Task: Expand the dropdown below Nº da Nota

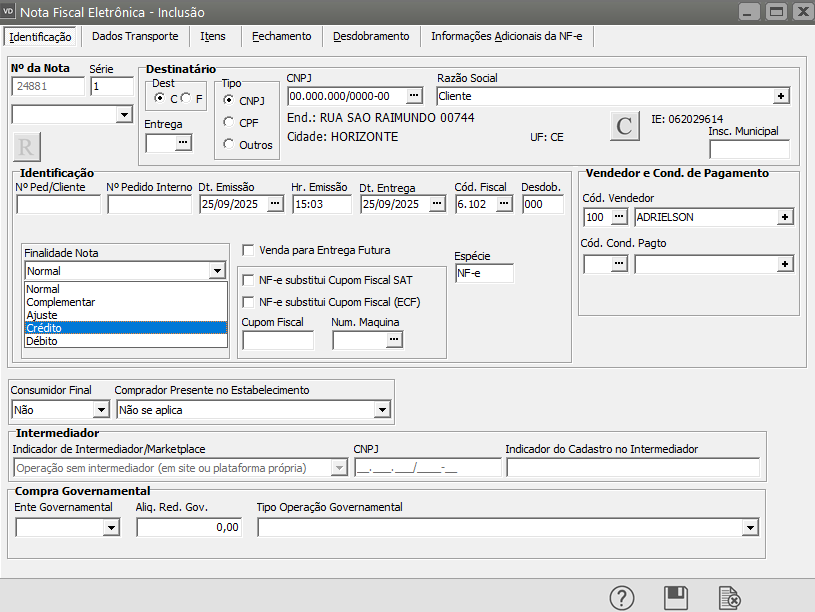Action: (x=124, y=114)
